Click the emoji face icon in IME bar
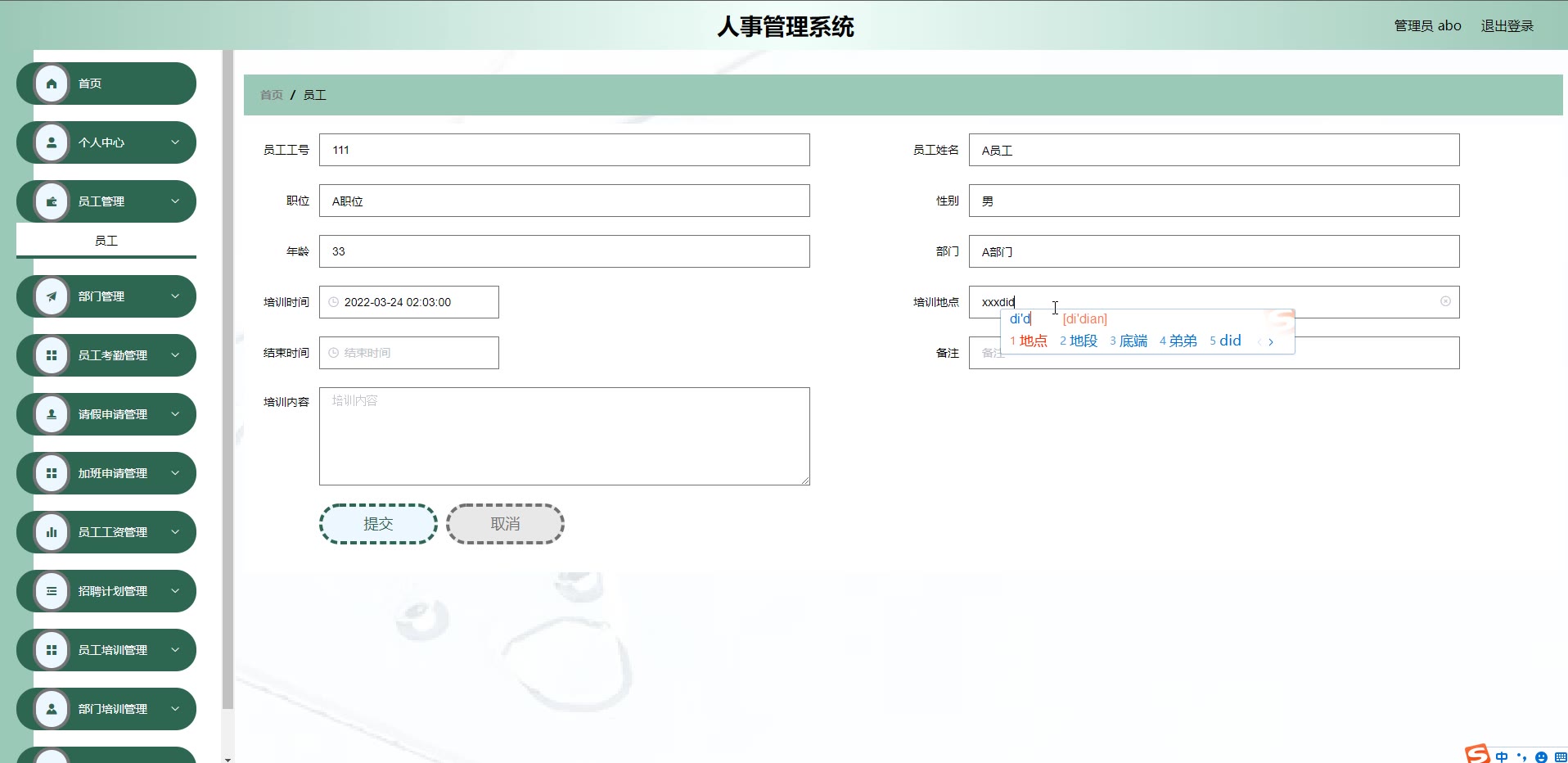Viewport: 1568px width, 763px height. 1541,757
